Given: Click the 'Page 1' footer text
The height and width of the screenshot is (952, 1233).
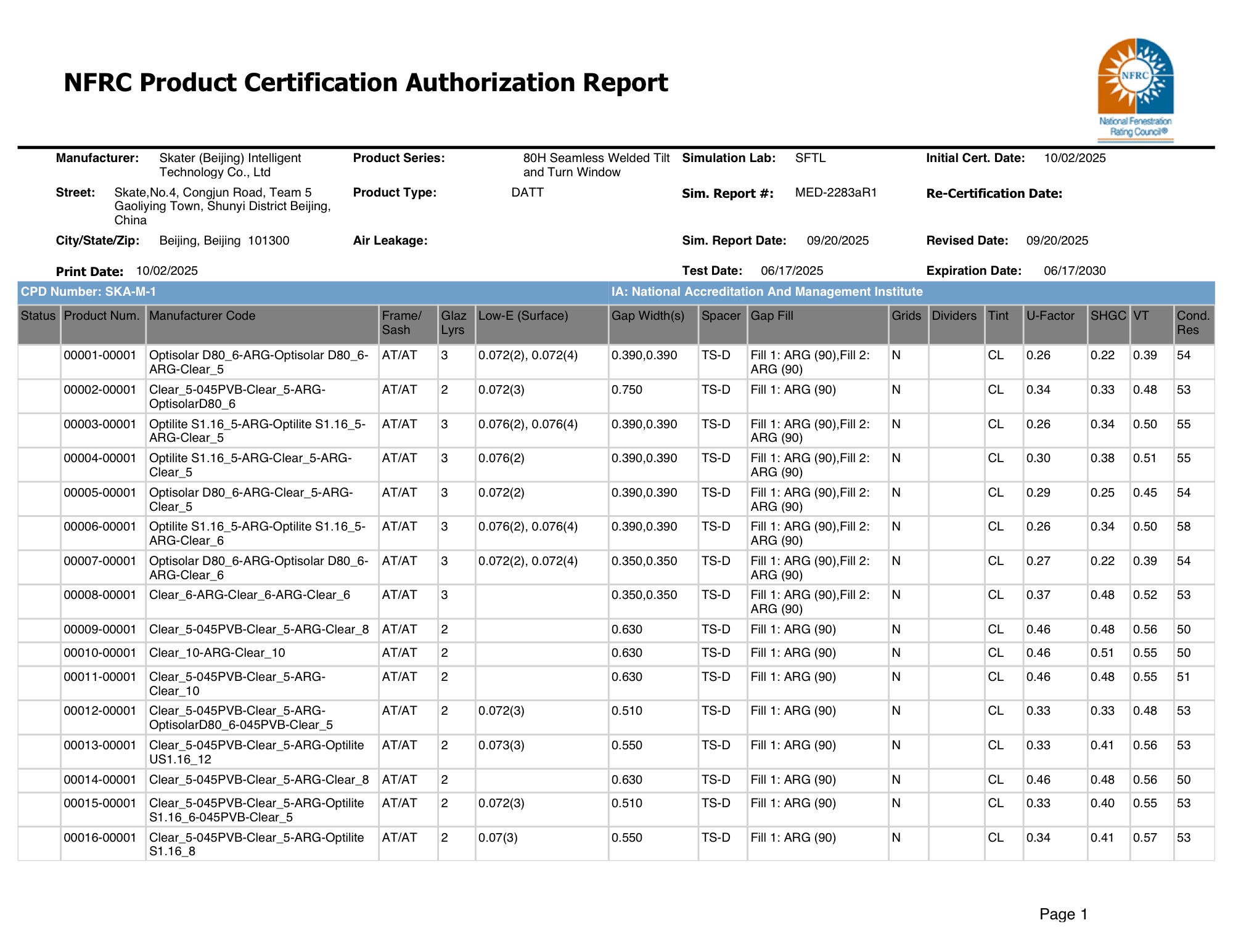Looking at the screenshot, I should tap(1063, 914).
